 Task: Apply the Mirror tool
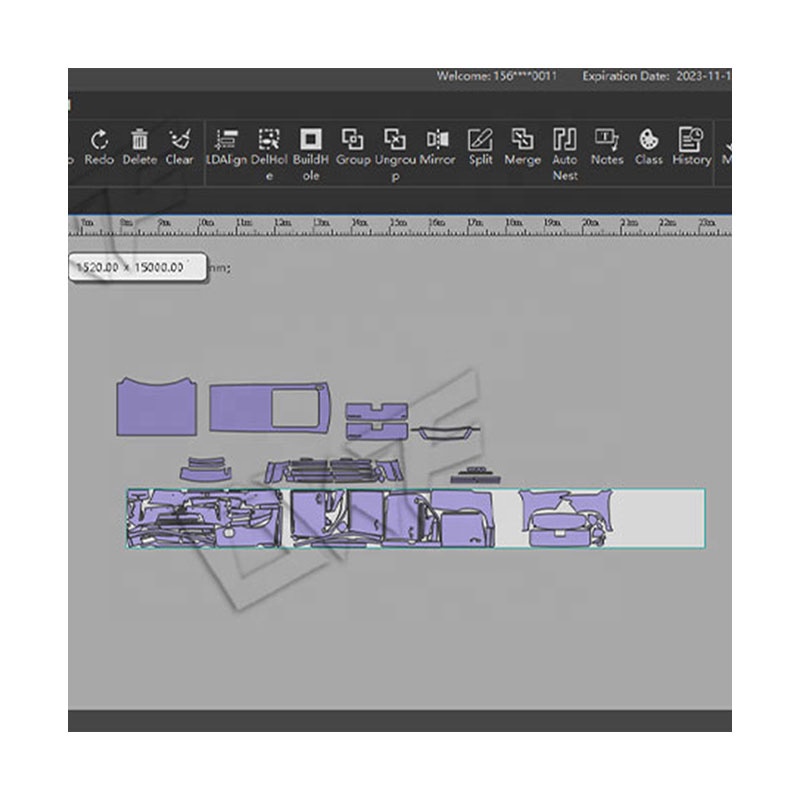click(x=437, y=140)
